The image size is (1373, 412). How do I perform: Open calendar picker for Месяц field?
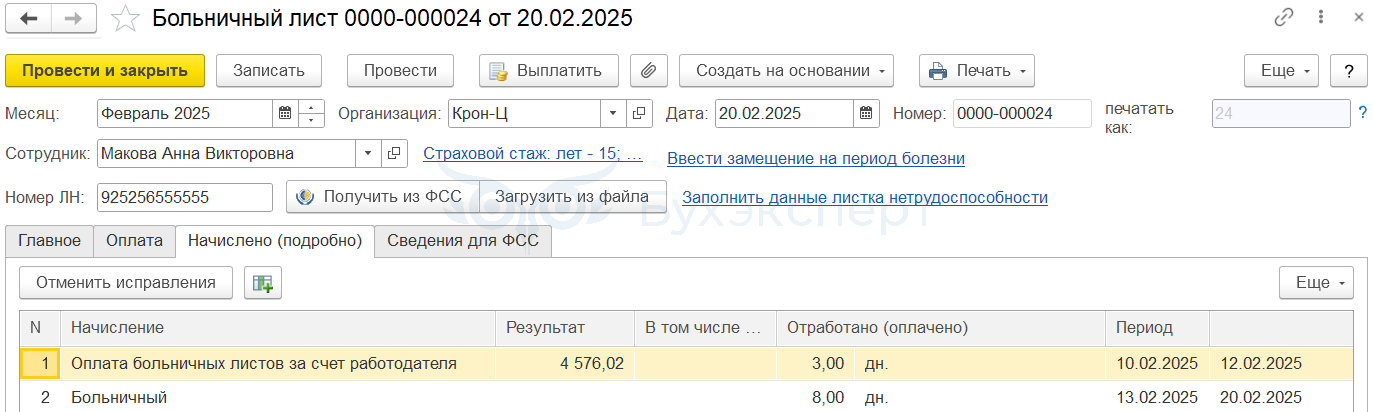[x=285, y=113]
